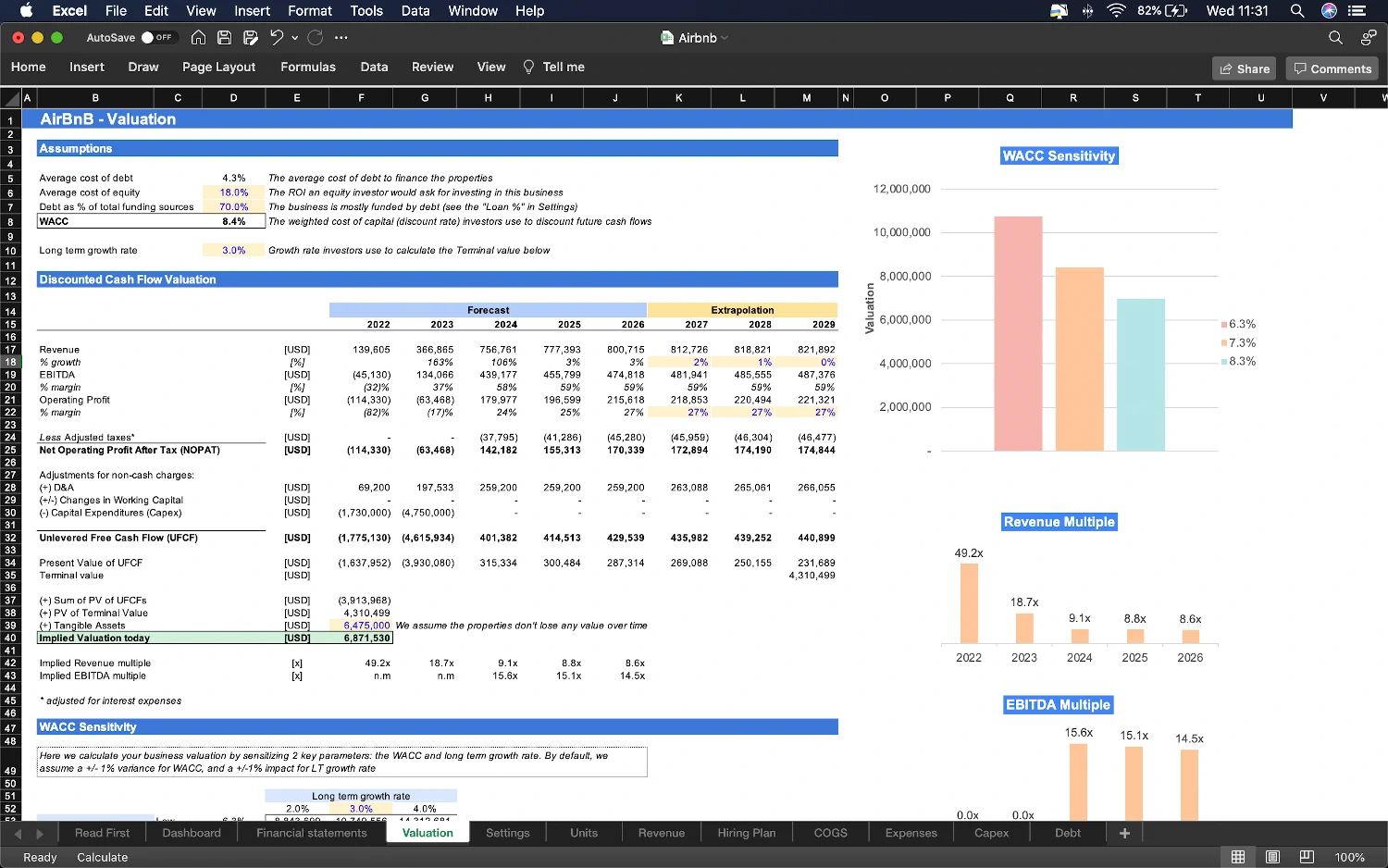Select the column F header
1388x868 pixels.
click(x=361, y=98)
